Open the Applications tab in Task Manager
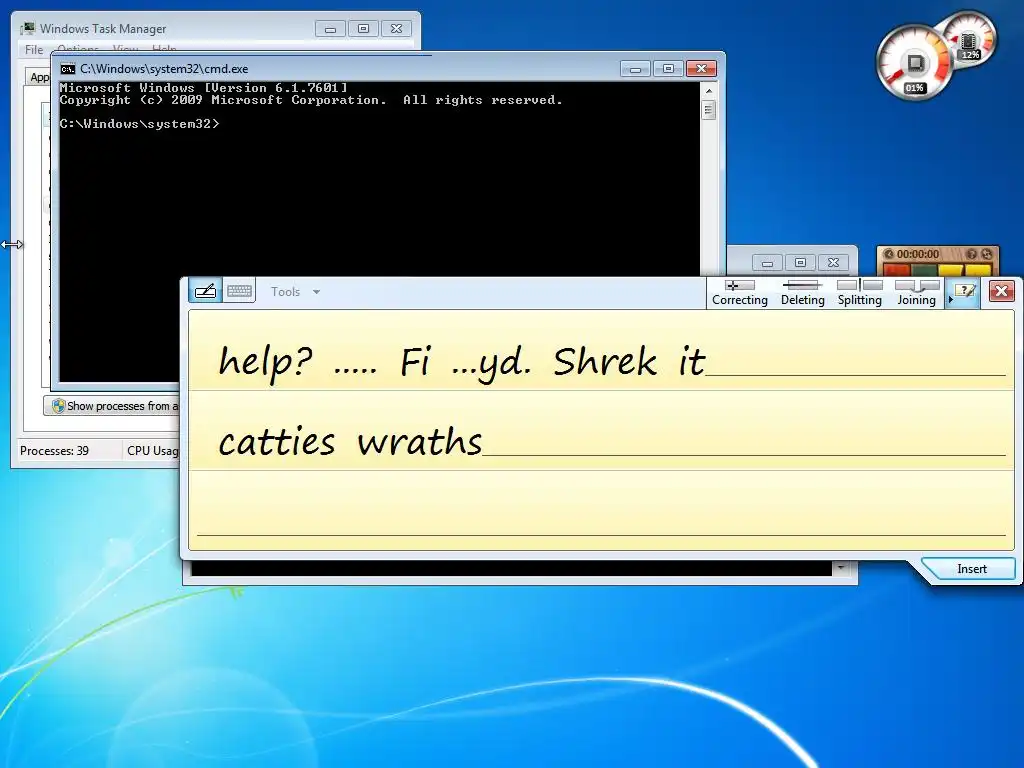This screenshot has height=768, width=1024. click(39, 77)
